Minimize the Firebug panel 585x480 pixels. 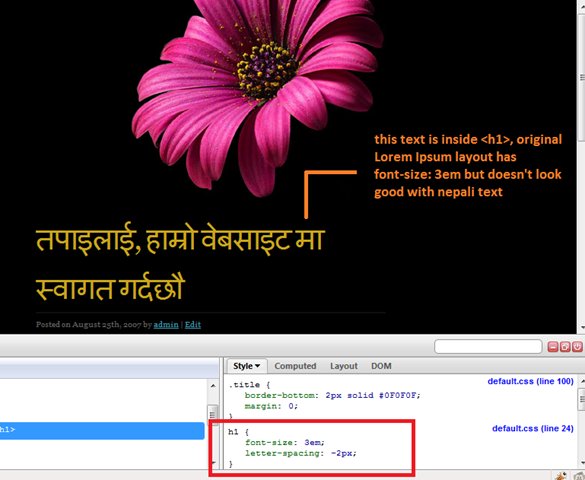click(553, 347)
